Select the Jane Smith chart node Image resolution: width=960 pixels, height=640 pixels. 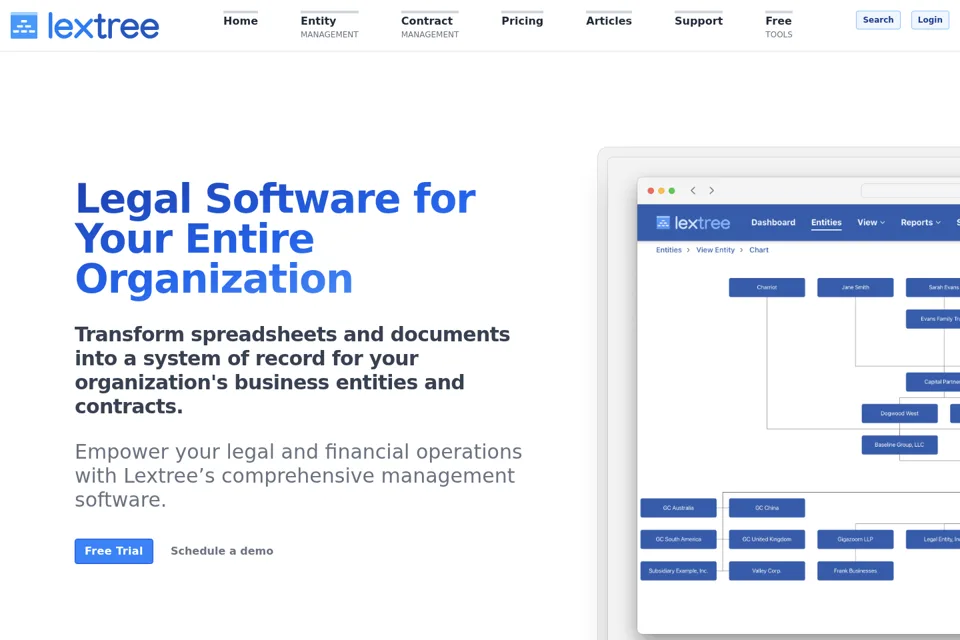coord(855,287)
